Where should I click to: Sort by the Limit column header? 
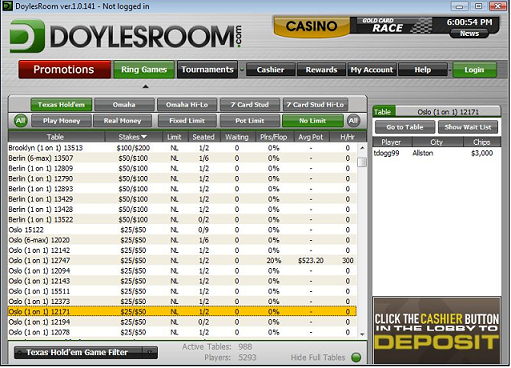click(174, 137)
